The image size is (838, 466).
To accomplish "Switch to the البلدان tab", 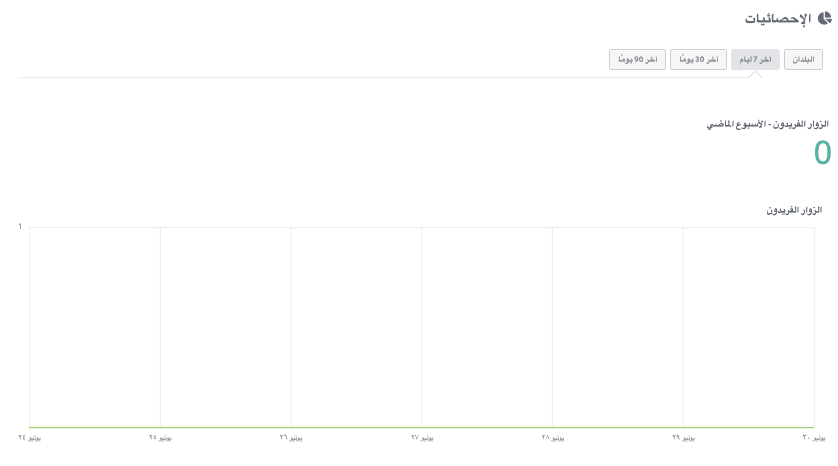I will 803,59.
